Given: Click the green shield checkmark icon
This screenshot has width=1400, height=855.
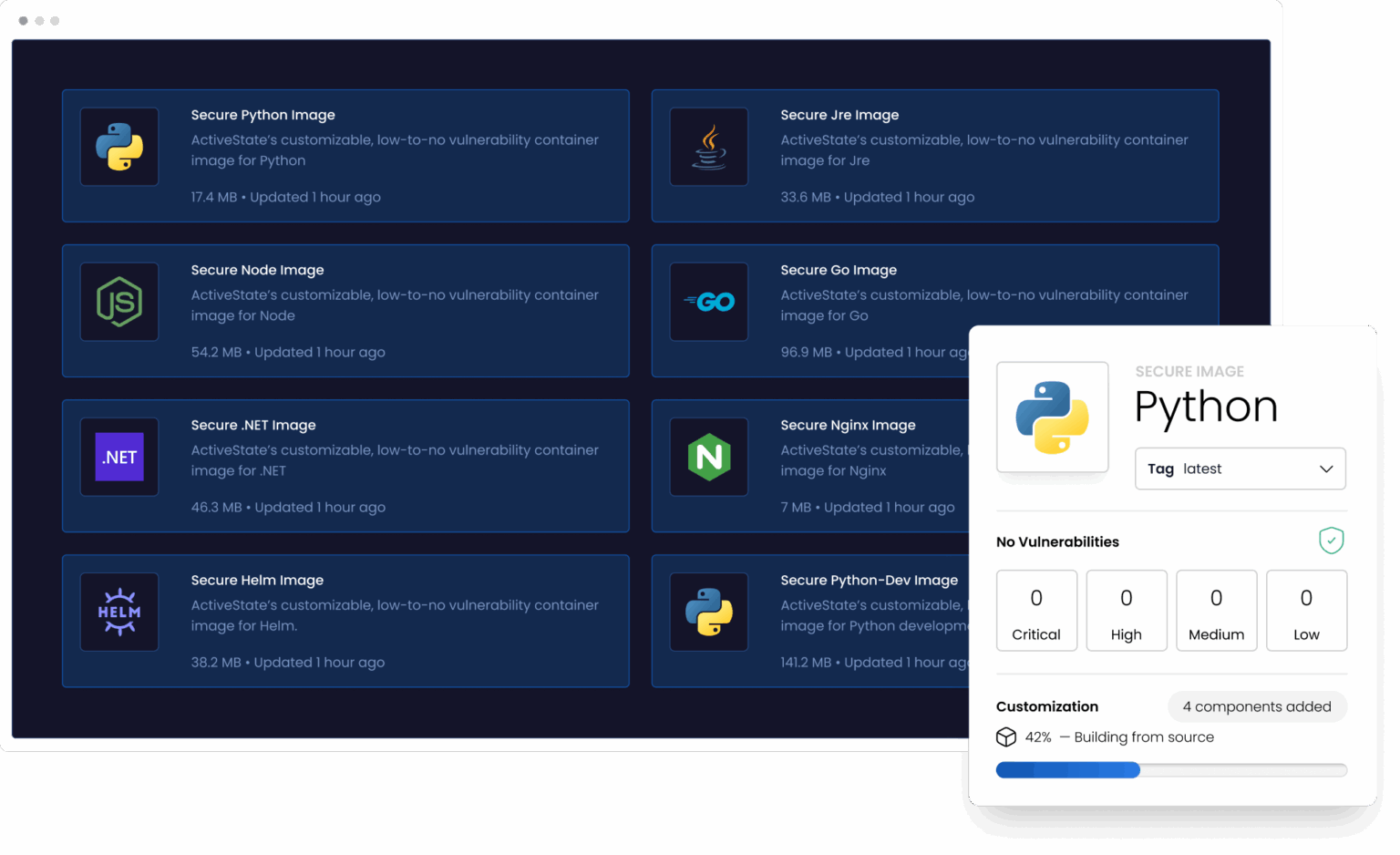Looking at the screenshot, I should tap(1331, 541).
